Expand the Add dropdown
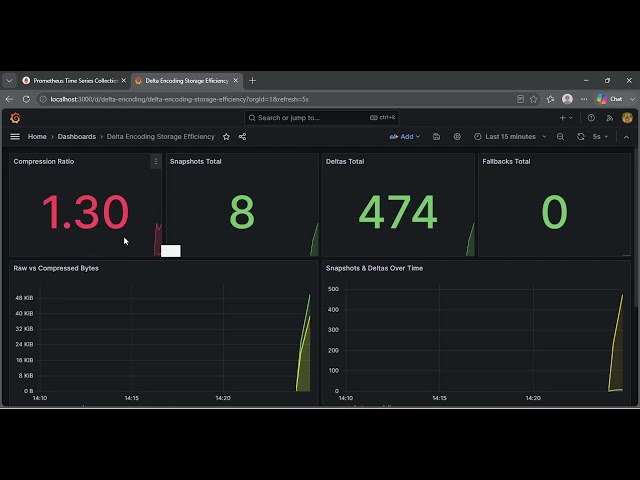The image size is (640, 480). 405,137
